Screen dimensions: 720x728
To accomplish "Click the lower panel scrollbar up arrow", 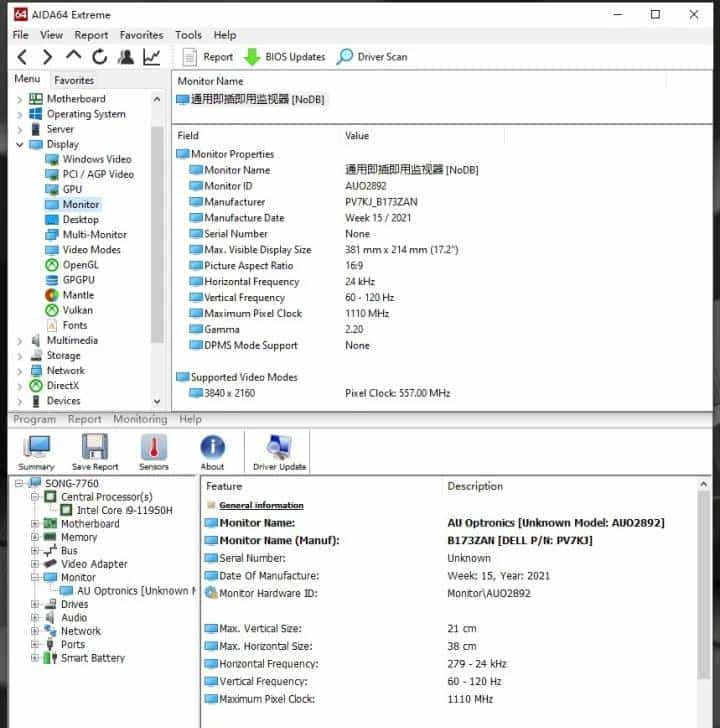I will coord(704,484).
